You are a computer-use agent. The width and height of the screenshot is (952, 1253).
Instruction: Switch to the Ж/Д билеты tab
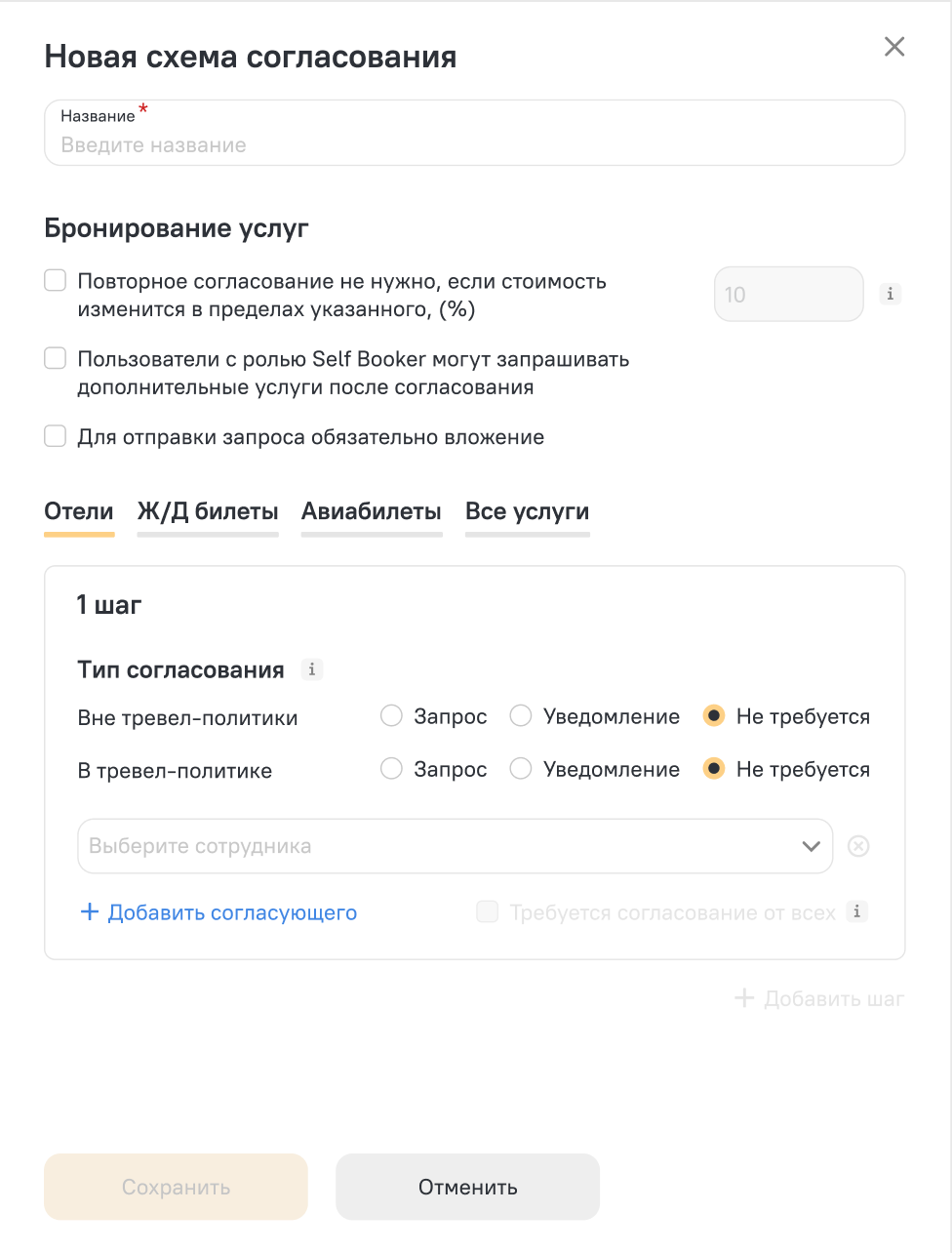(x=208, y=512)
